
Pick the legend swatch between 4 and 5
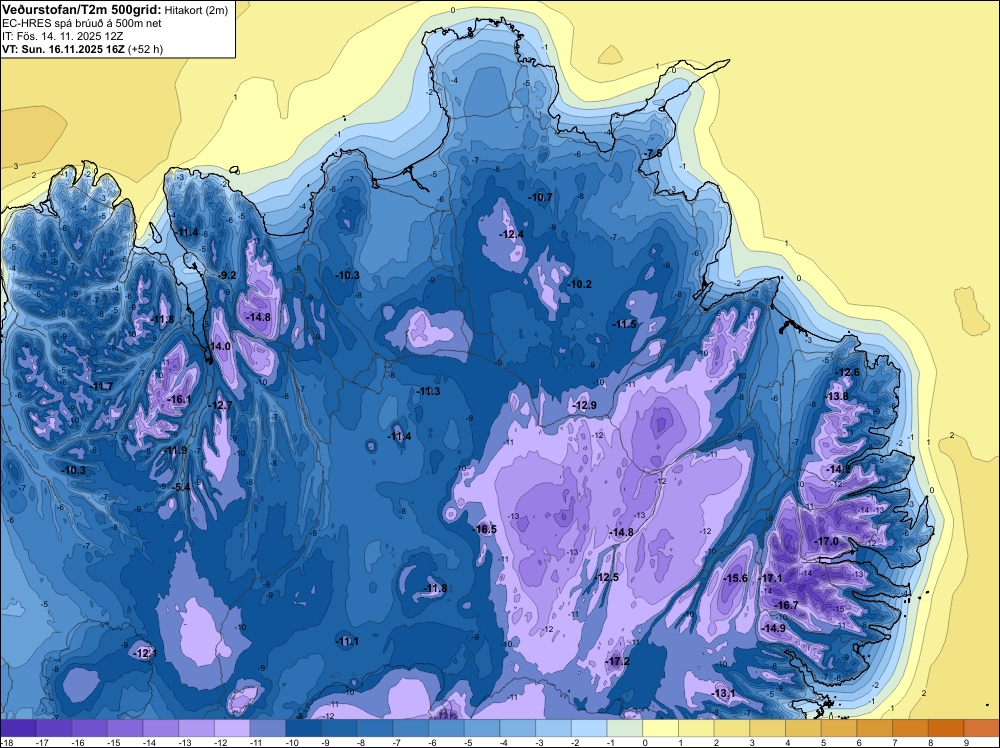(804, 728)
